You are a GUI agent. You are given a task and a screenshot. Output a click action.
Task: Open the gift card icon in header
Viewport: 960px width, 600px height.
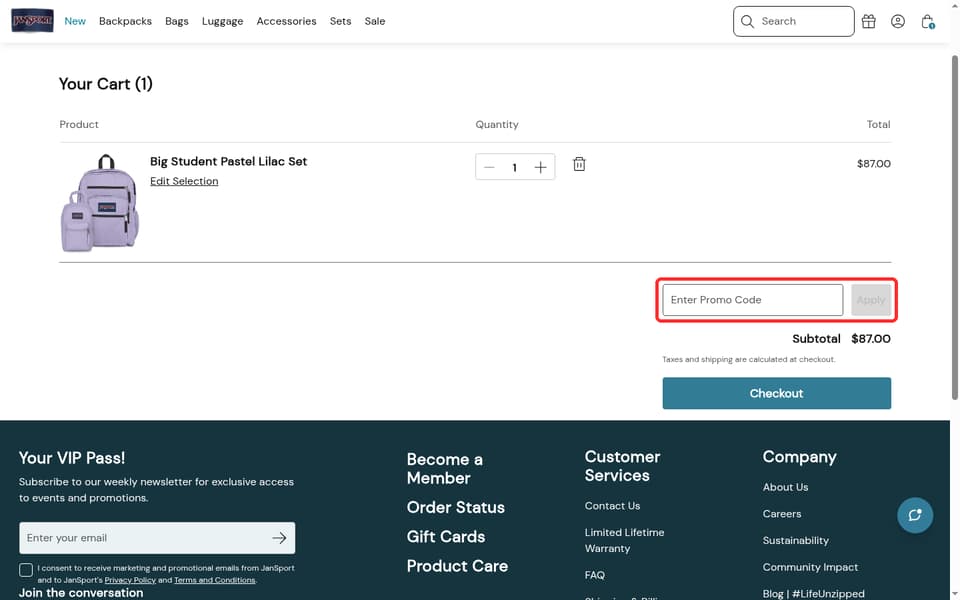[868, 21]
